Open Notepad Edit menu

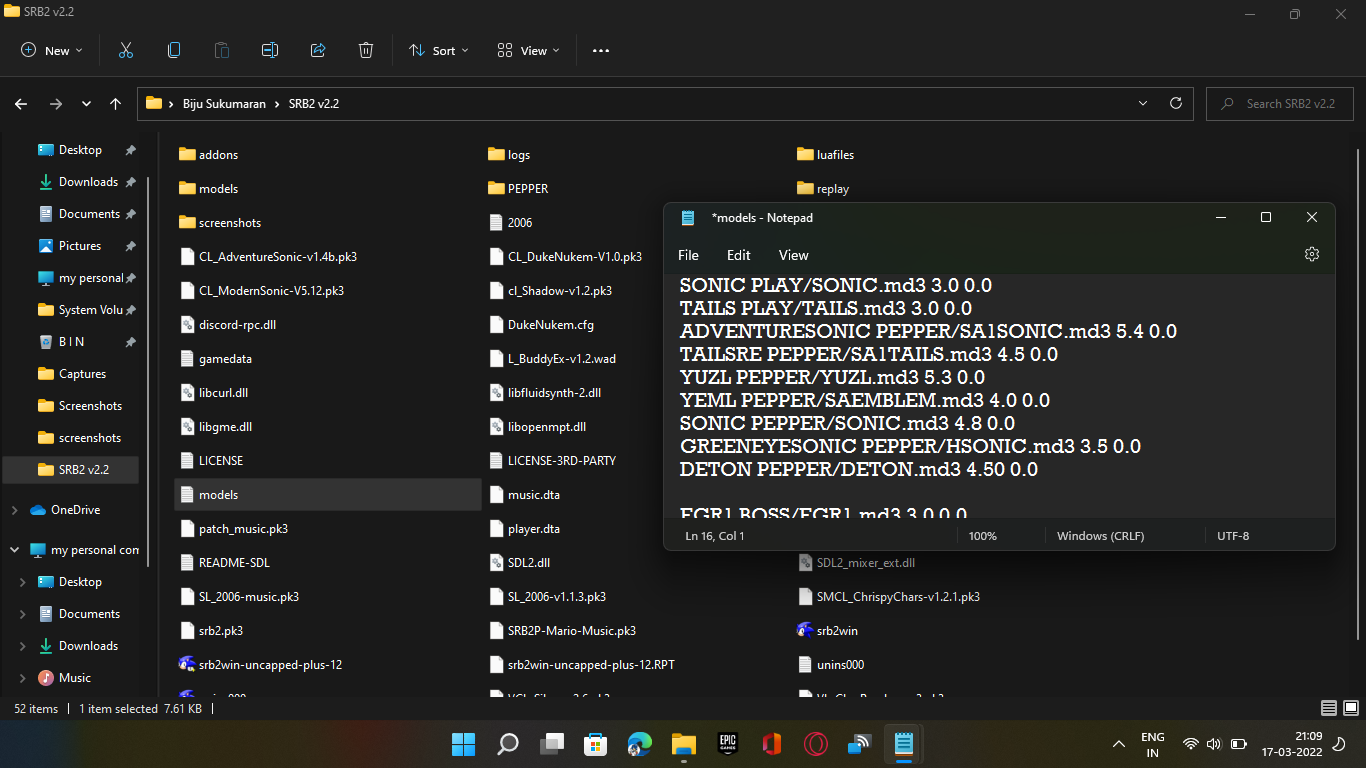click(x=738, y=255)
